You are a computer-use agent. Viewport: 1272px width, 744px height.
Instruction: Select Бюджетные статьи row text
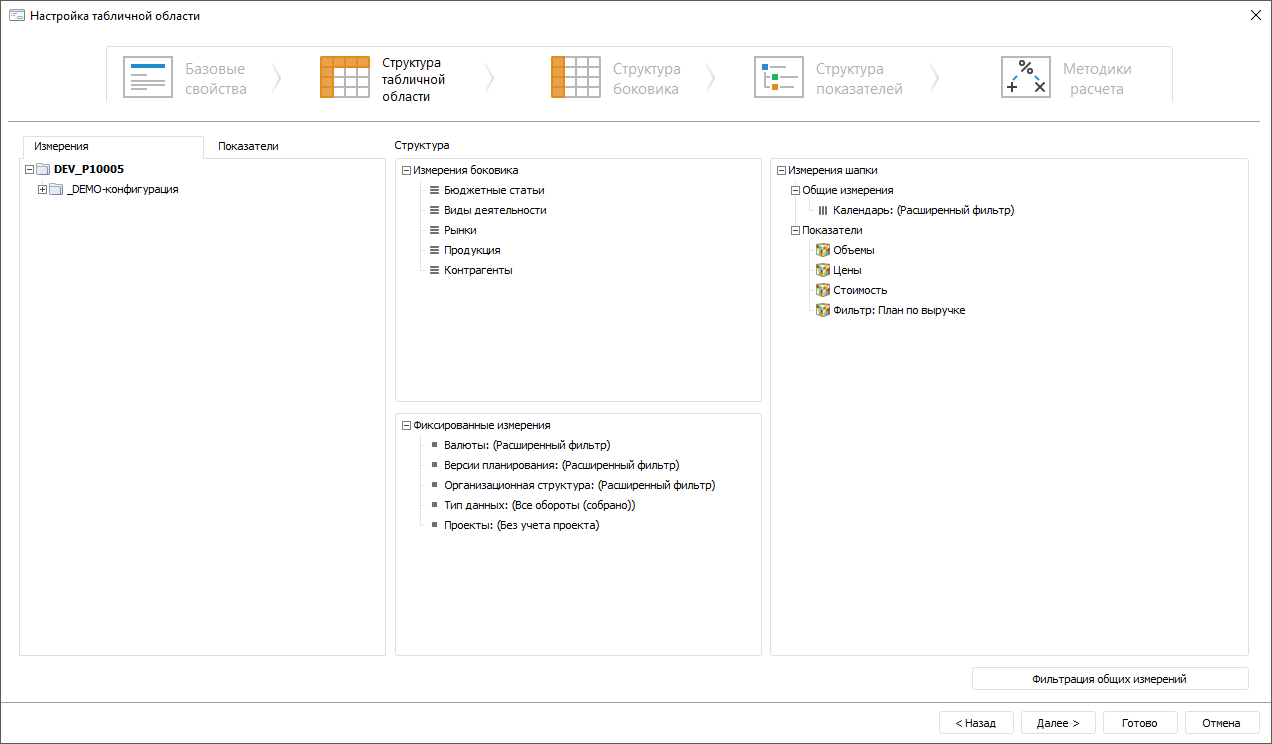point(494,190)
